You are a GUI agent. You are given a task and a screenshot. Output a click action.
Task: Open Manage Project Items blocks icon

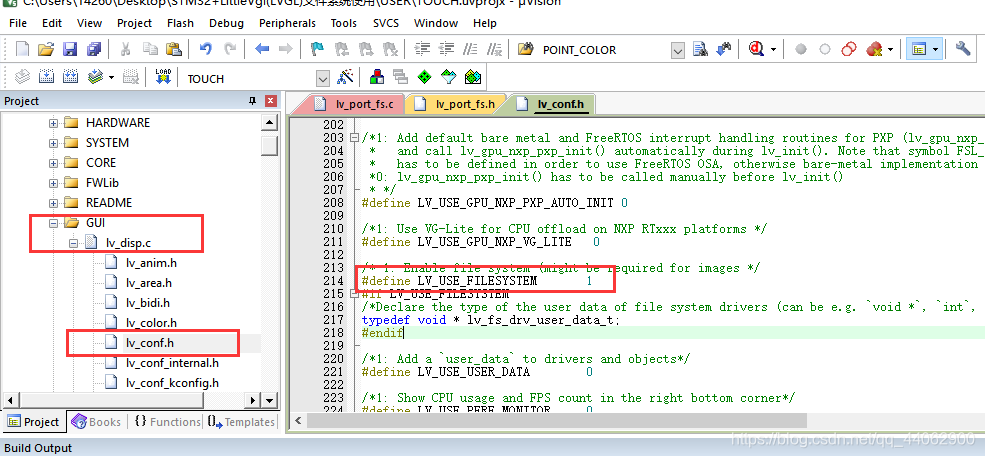[377, 77]
